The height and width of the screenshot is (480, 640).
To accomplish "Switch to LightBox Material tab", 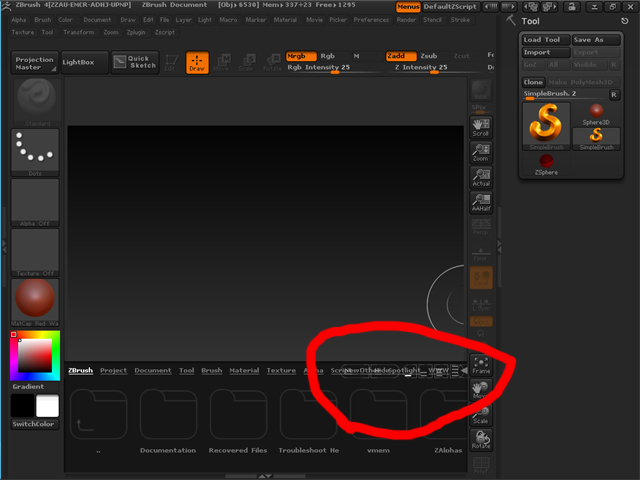I will [244, 371].
